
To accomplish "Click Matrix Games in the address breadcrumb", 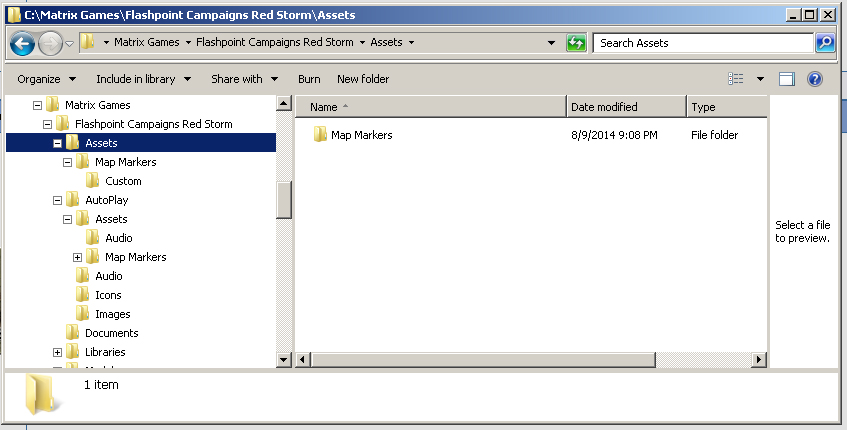I will point(146,42).
